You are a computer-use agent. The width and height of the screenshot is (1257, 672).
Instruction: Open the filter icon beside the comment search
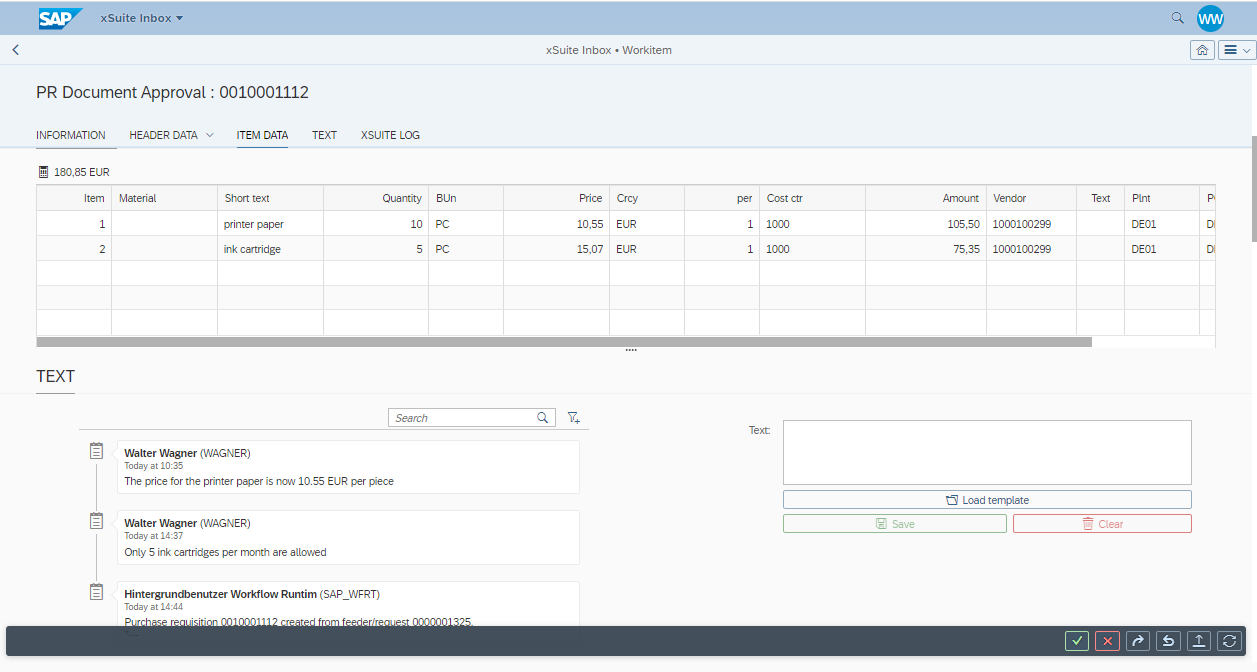[x=573, y=417]
